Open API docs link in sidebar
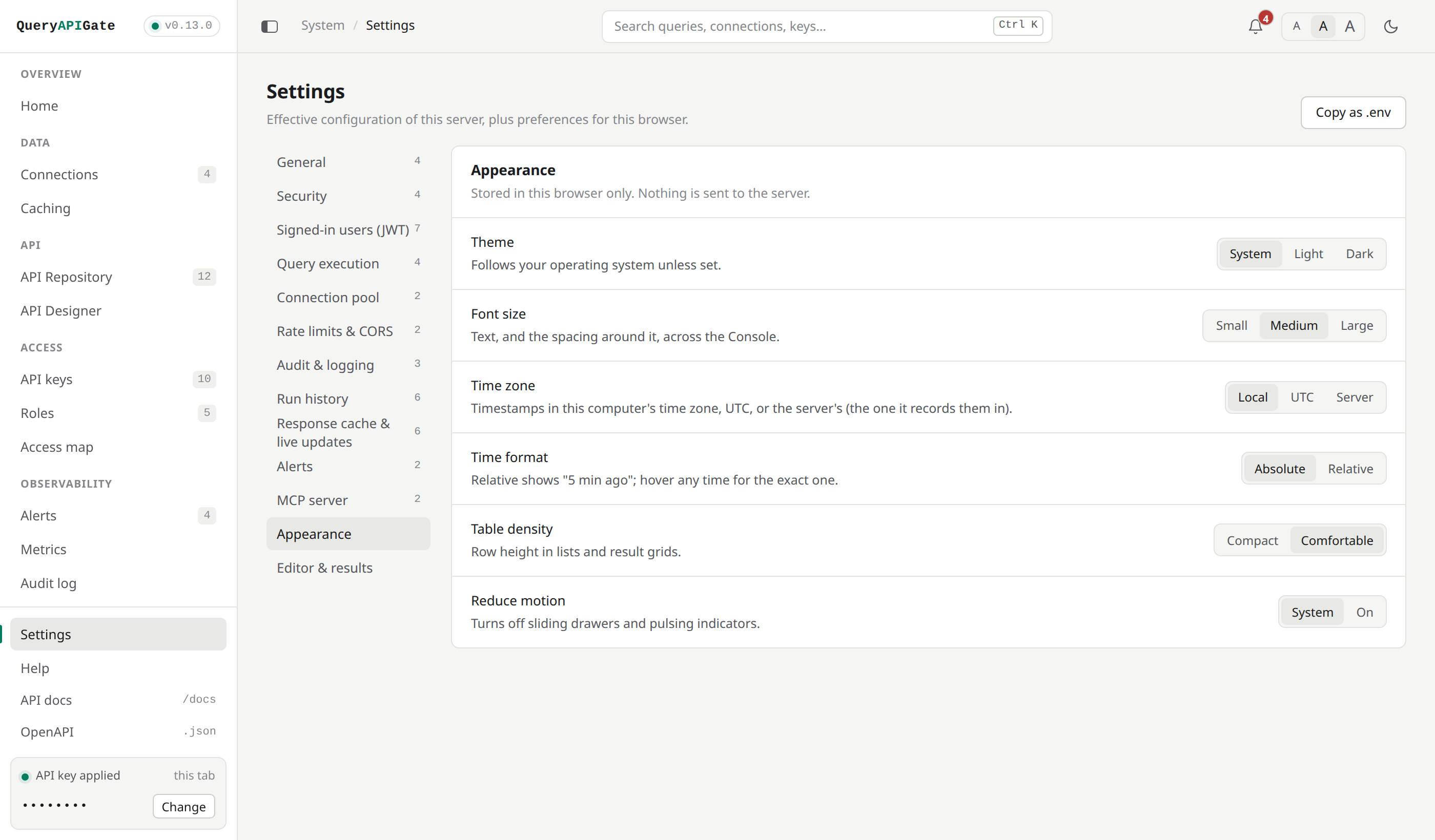This screenshot has height=840, width=1435. tap(118, 700)
